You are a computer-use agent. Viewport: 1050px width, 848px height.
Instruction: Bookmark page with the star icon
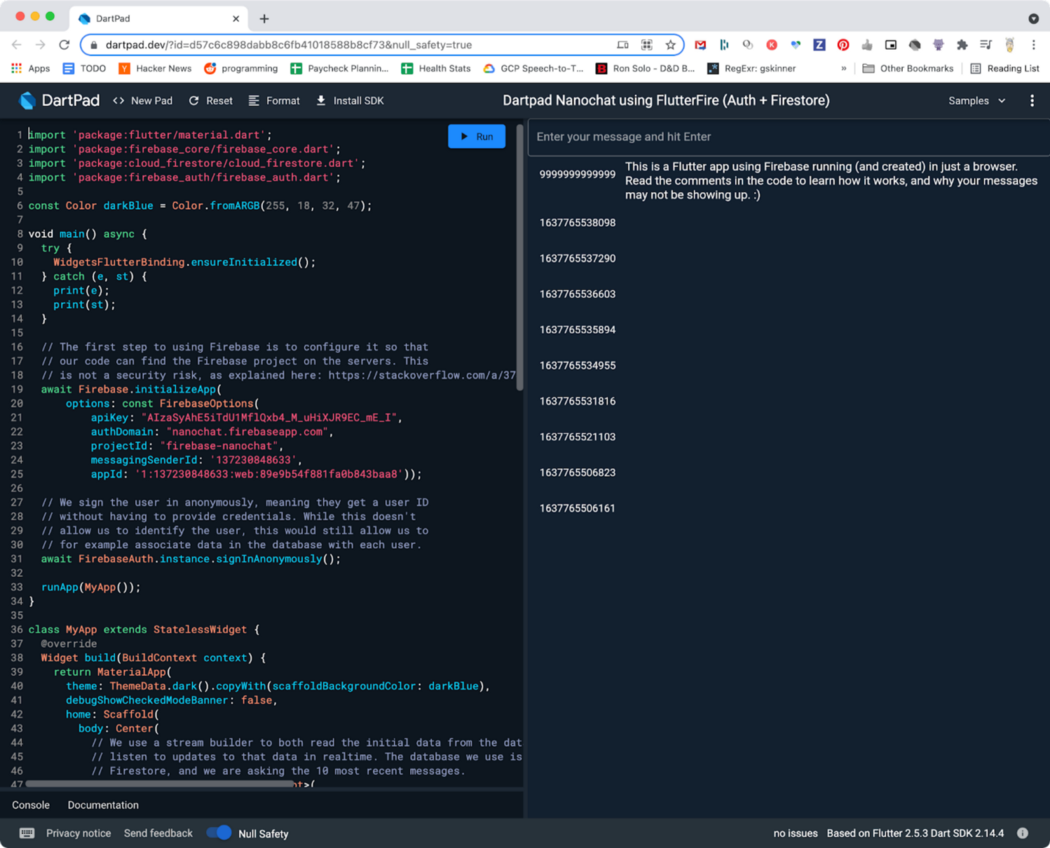pos(670,45)
